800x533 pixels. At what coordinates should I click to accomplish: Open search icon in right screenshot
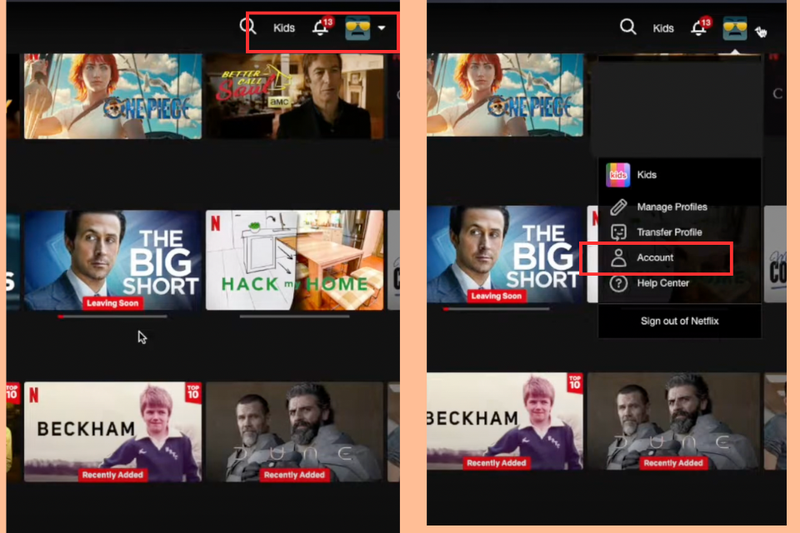click(x=628, y=27)
